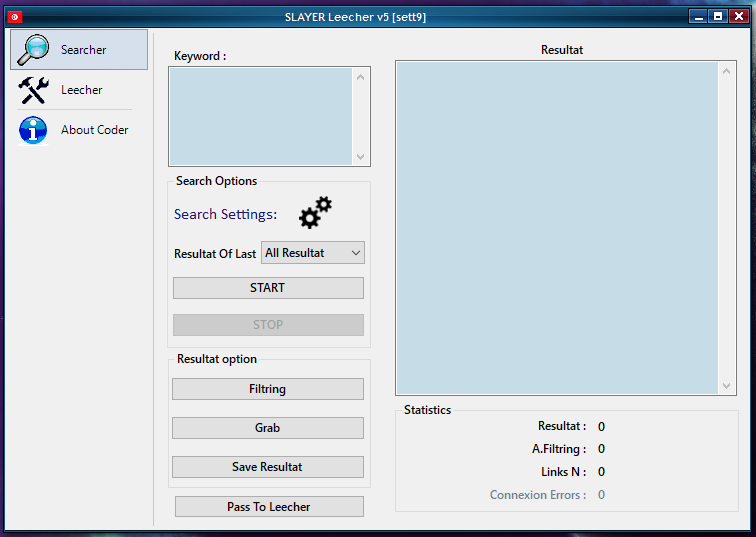Click inside the Keyword text area
Viewport: 756px width, 537px height.
click(x=260, y=116)
